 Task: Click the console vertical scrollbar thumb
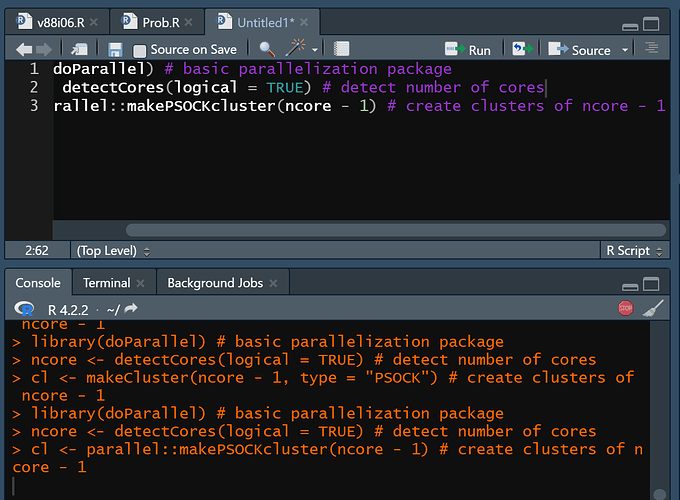click(660, 494)
